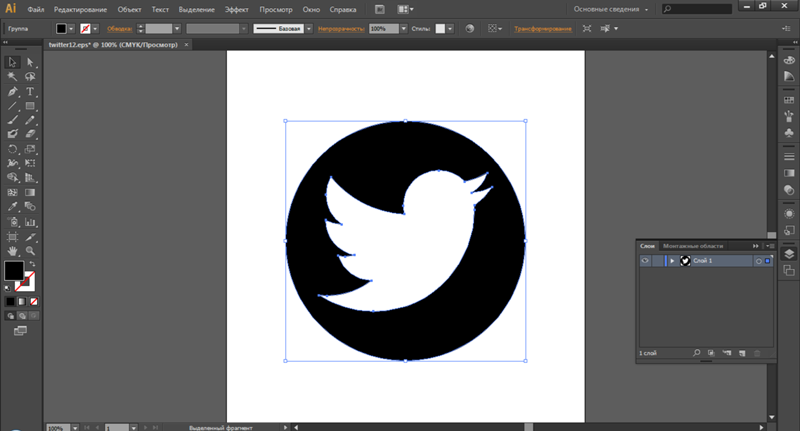Select the Direct Selection (white arrow) tool

pyautogui.click(x=30, y=62)
